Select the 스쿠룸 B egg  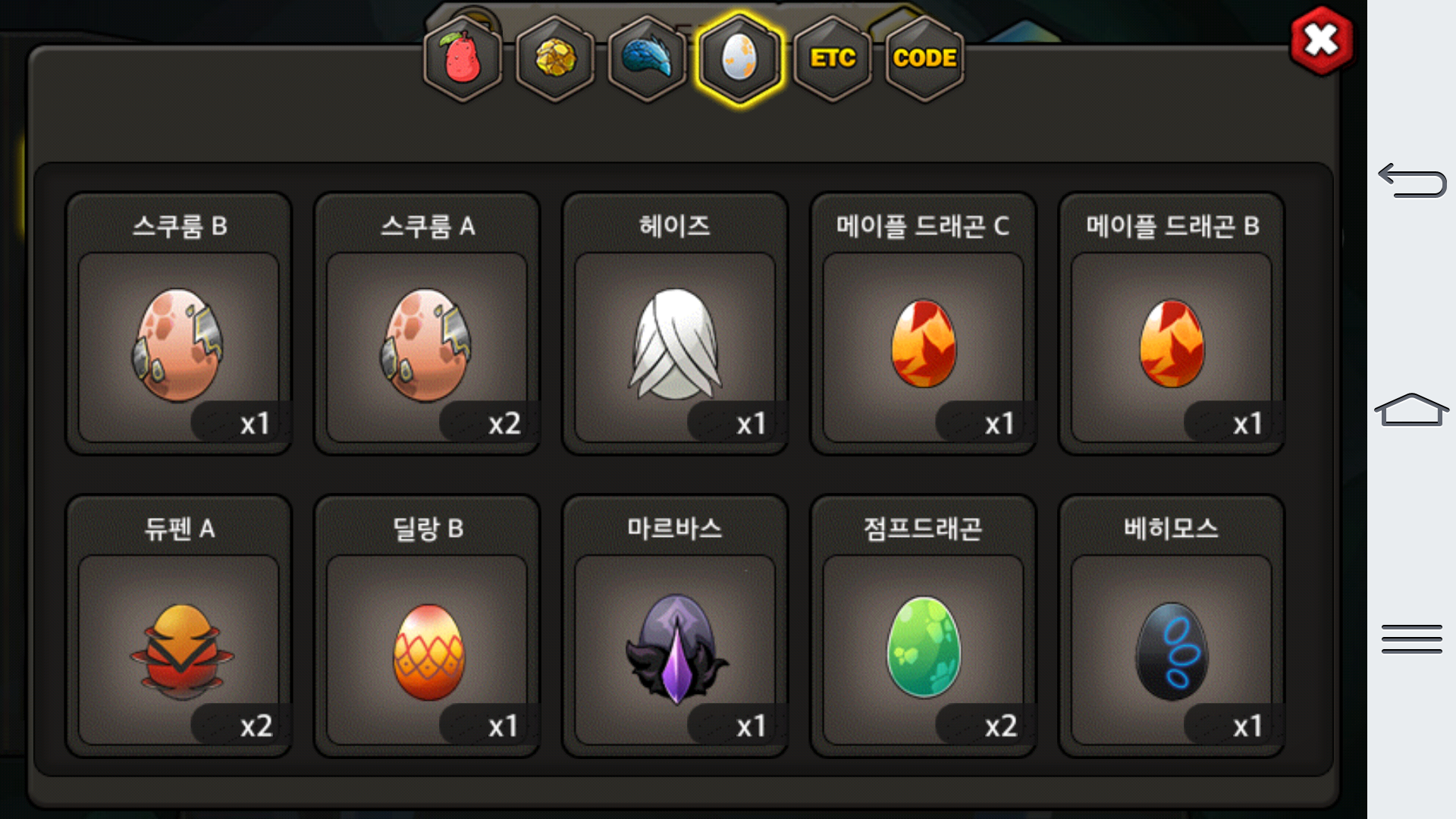coord(179,324)
